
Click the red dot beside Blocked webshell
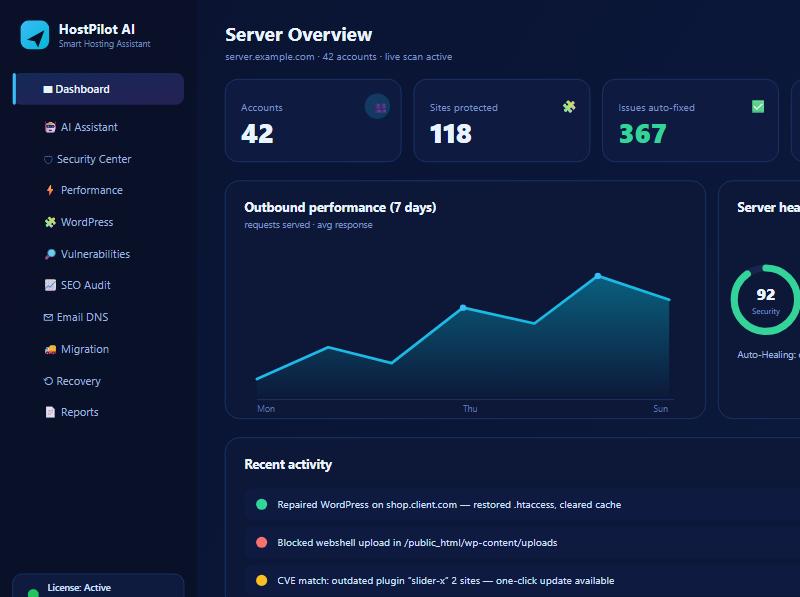(261, 542)
